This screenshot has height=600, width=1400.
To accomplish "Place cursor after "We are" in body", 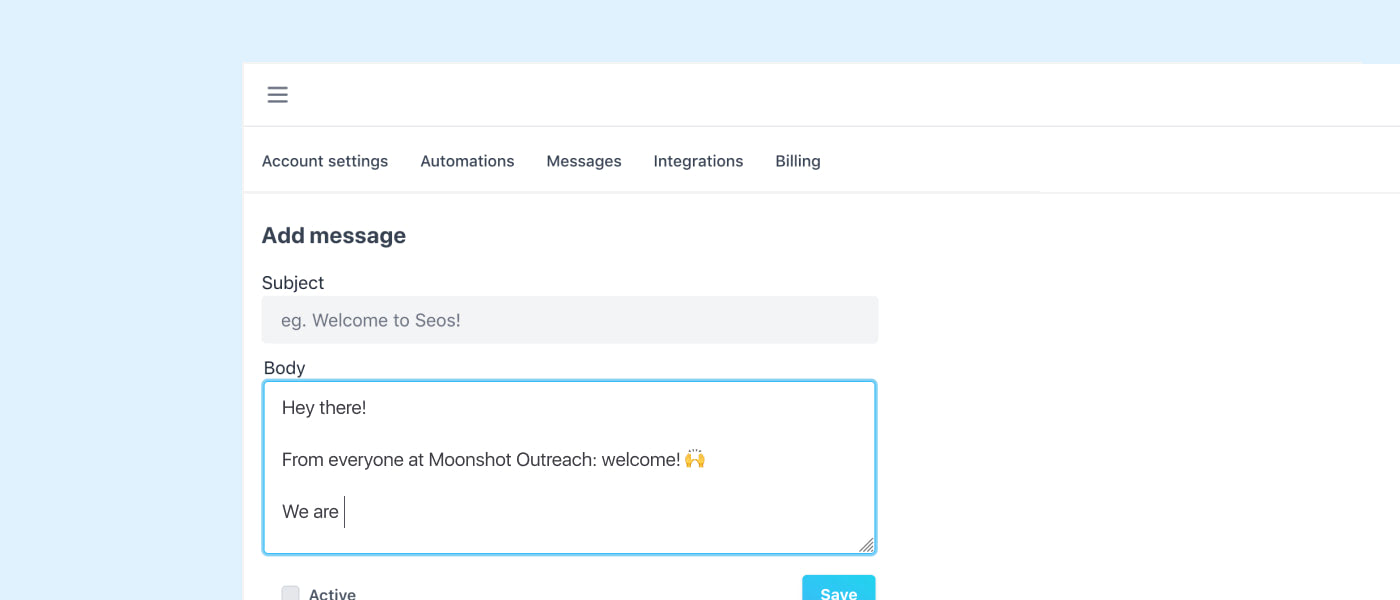I will pos(343,512).
